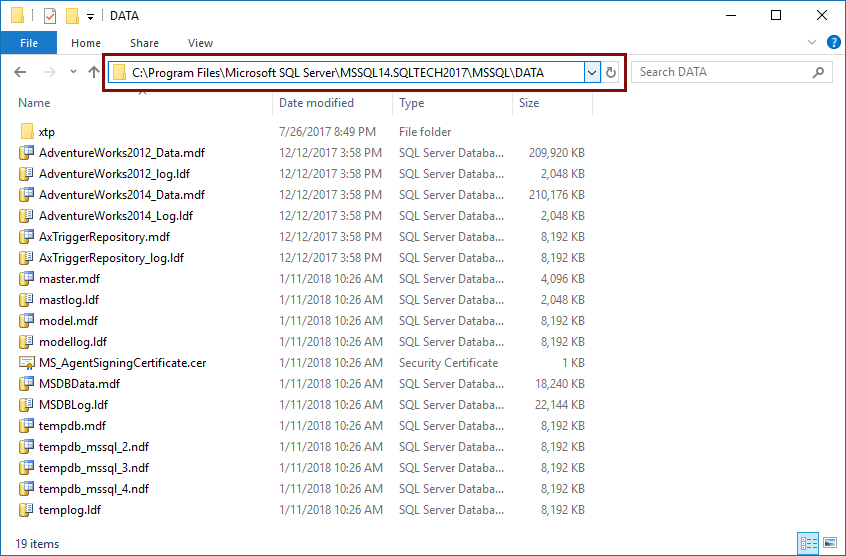Sort by the Date modified column header
846x556 pixels.
click(x=316, y=102)
